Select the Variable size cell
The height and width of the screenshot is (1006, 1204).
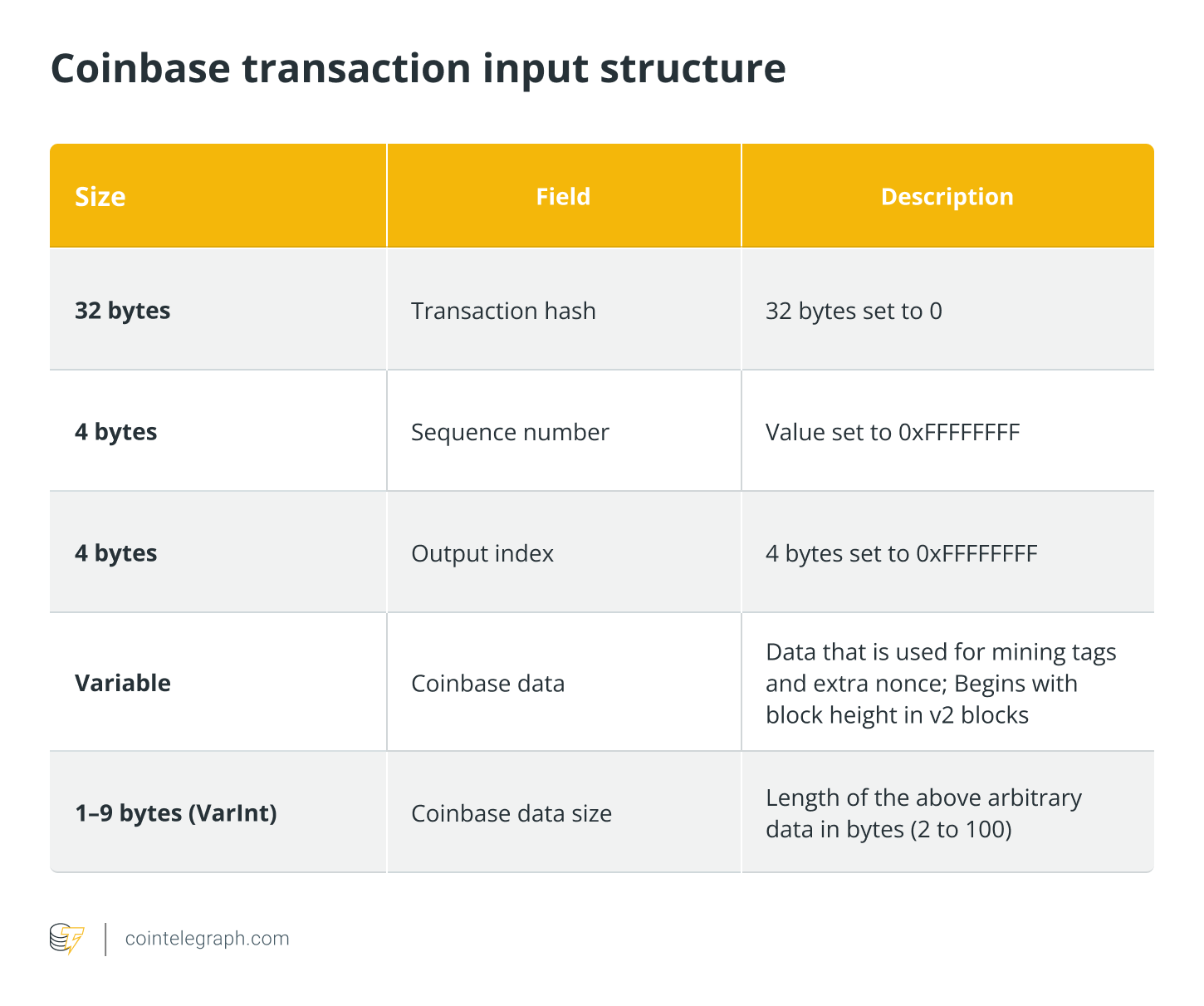pyautogui.click(x=218, y=683)
